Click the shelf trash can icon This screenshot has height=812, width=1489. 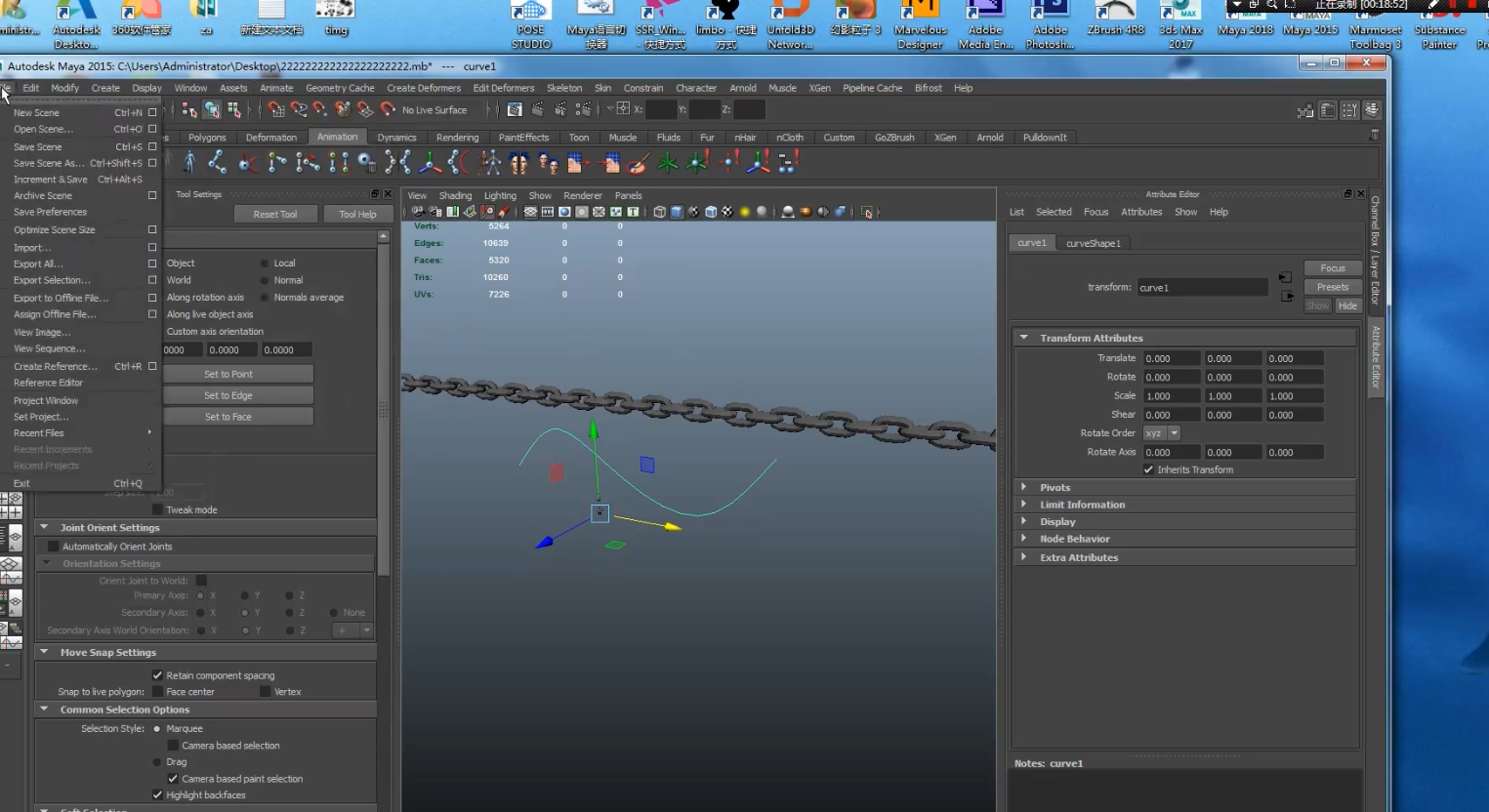(x=1375, y=135)
